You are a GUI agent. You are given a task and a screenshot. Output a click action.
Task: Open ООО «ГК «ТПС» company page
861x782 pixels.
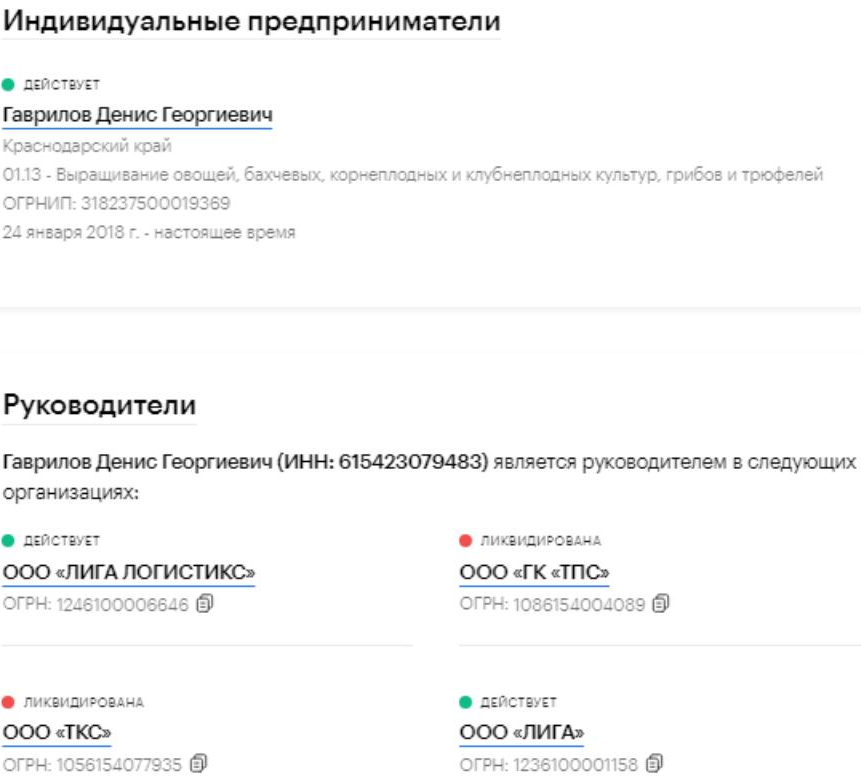point(534,572)
